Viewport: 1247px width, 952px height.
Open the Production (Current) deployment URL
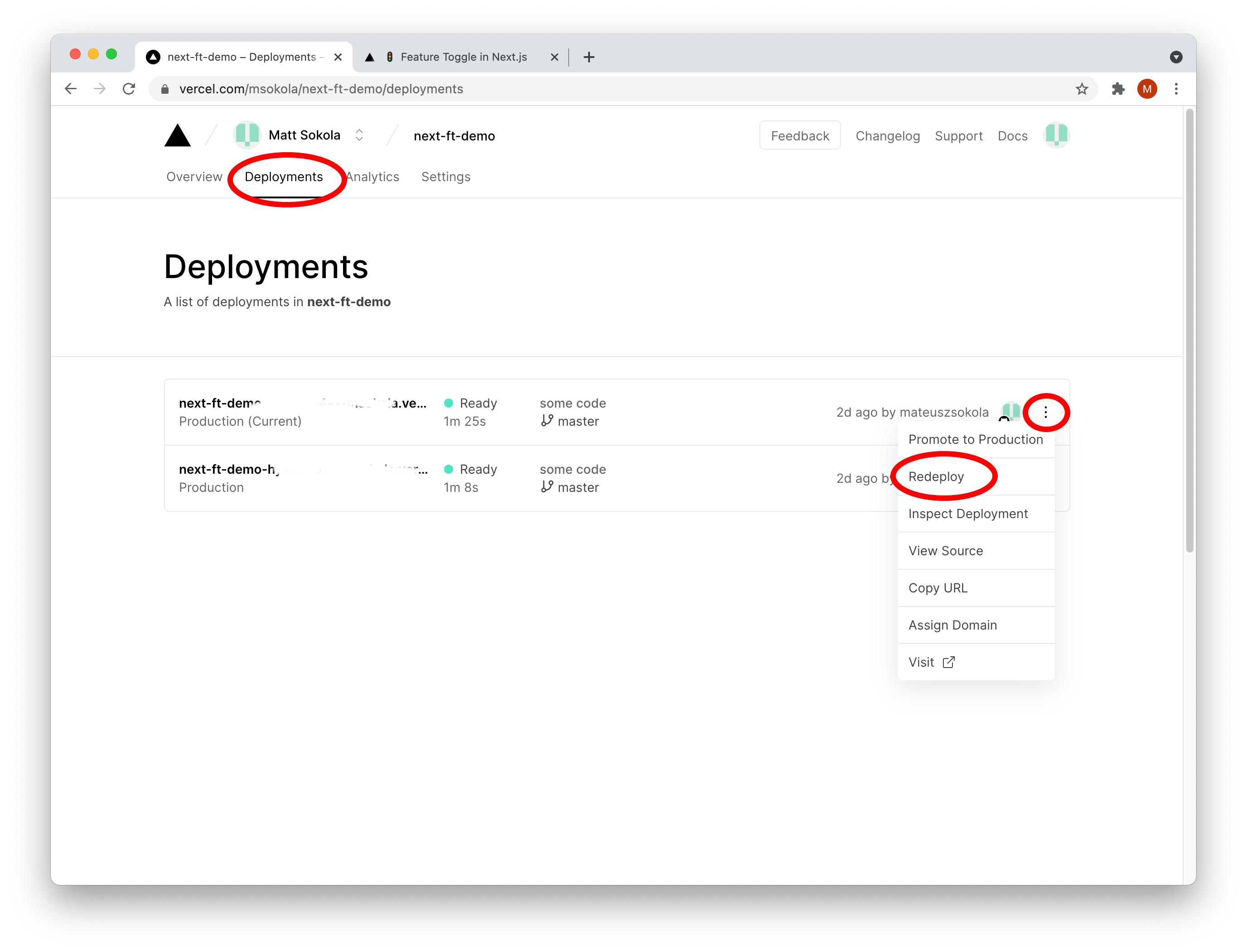click(x=303, y=403)
